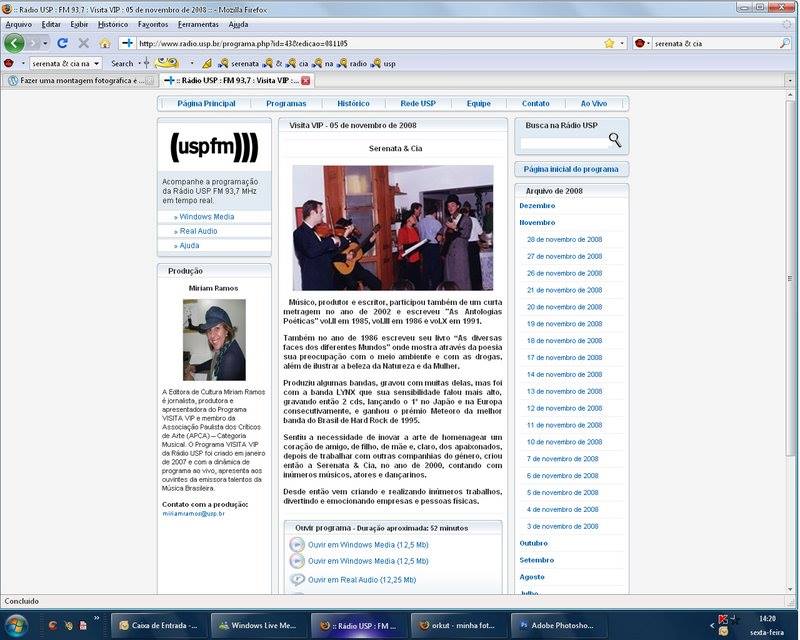Click the magnifier icon in browser search box
This screenshot has height=640, width=800.
click(784, 43)
